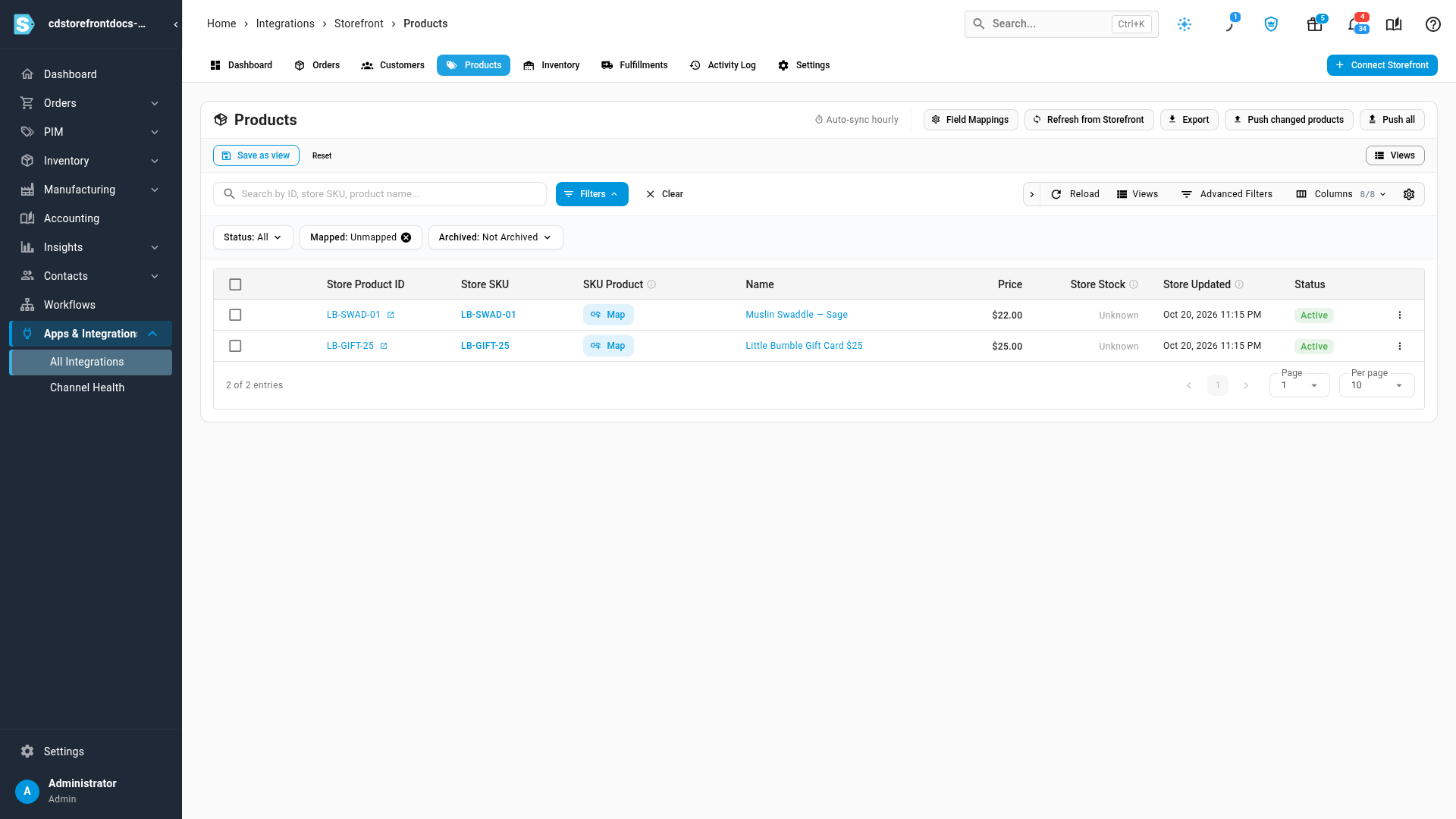Click the Save as view button
The width and height of the screenshot is (1456, 819).
coord(256,155)
